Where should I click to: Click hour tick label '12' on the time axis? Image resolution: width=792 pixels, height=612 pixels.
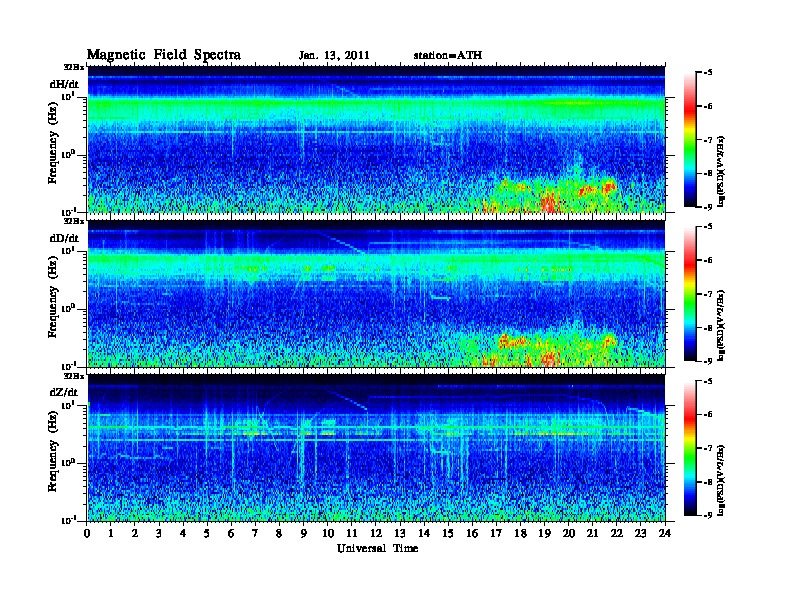click(x=376, y=533)
